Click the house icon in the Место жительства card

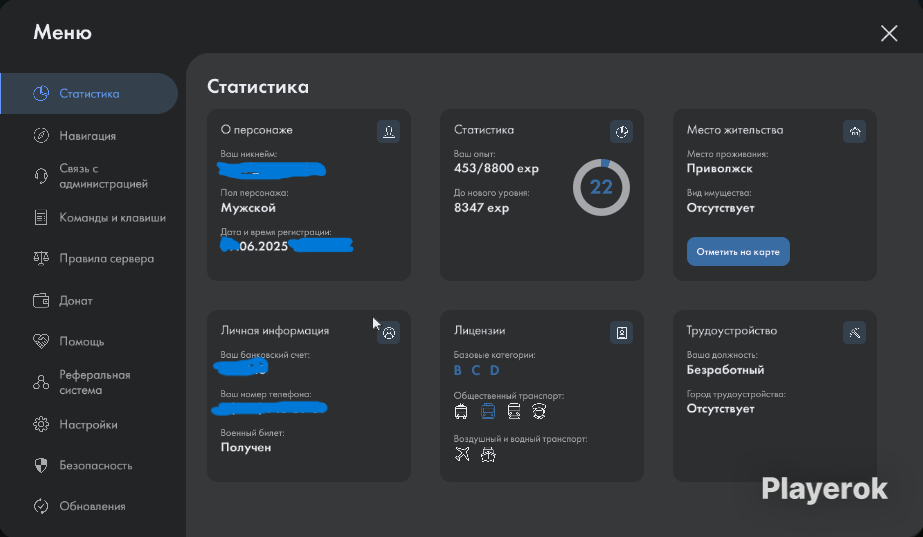(x=855, y=131)
